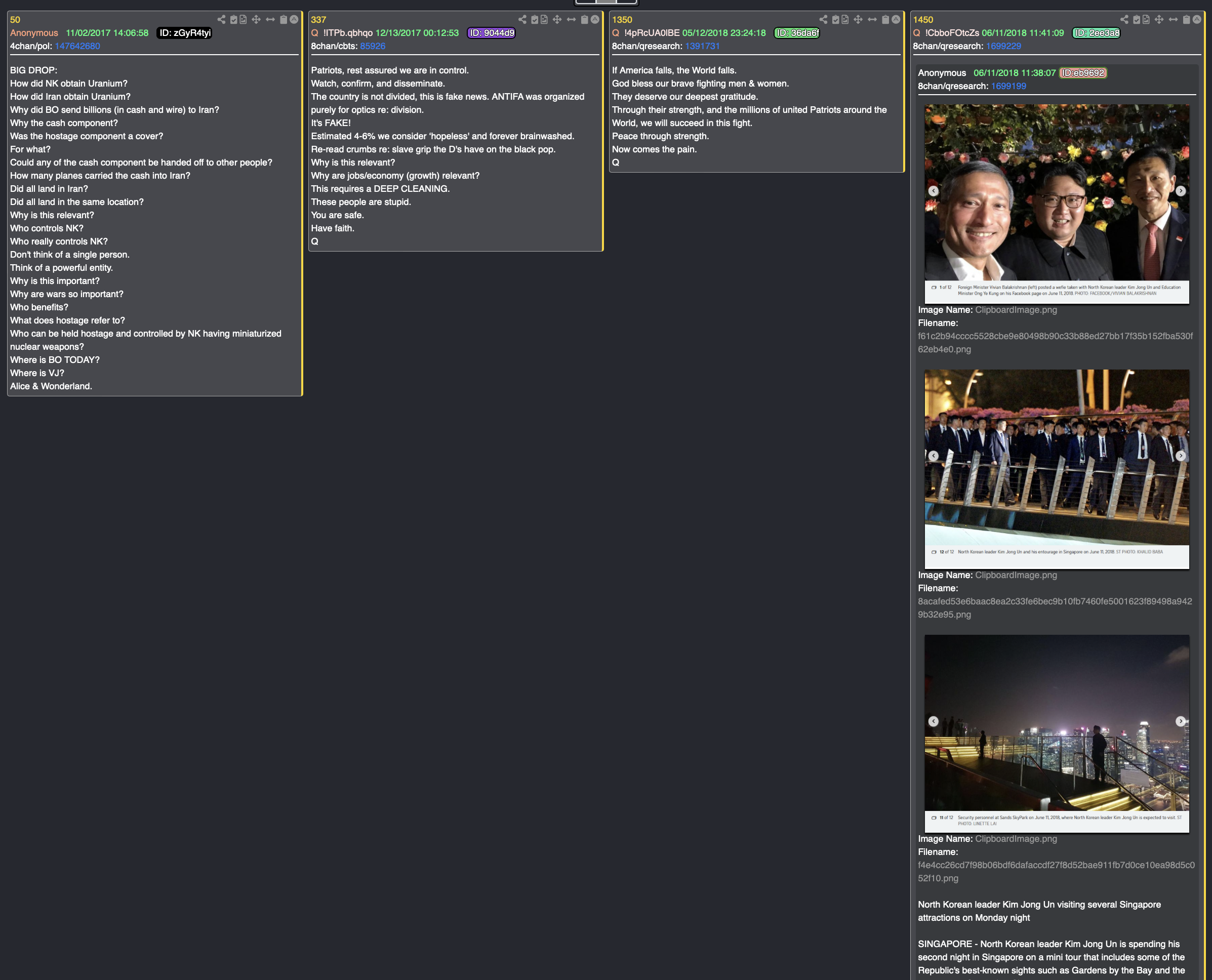
Task: Open quoted post link 1699199
Action: pos(1008,87)
